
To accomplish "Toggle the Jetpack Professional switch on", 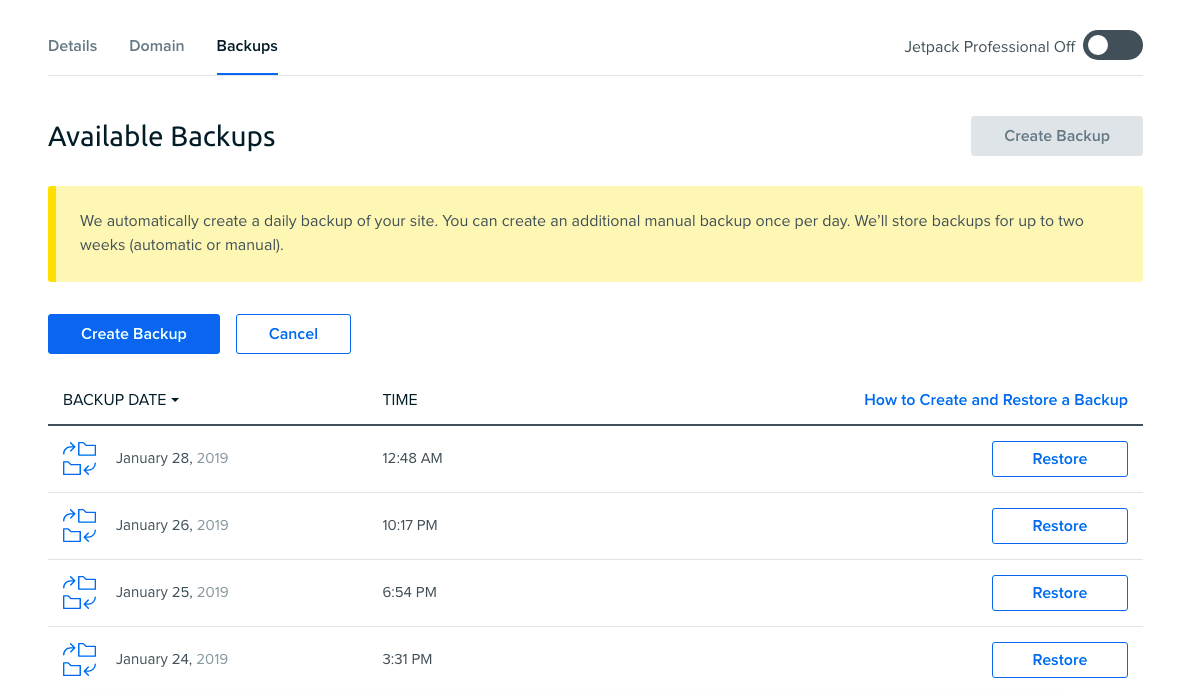I will (x=1112, y=46).
